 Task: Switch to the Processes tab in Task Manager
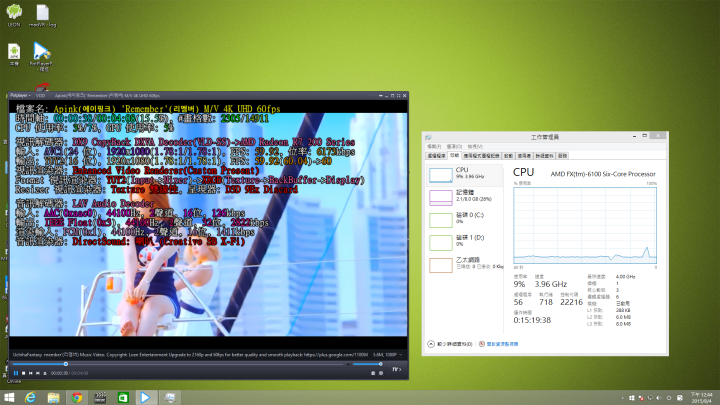point(436,156)
